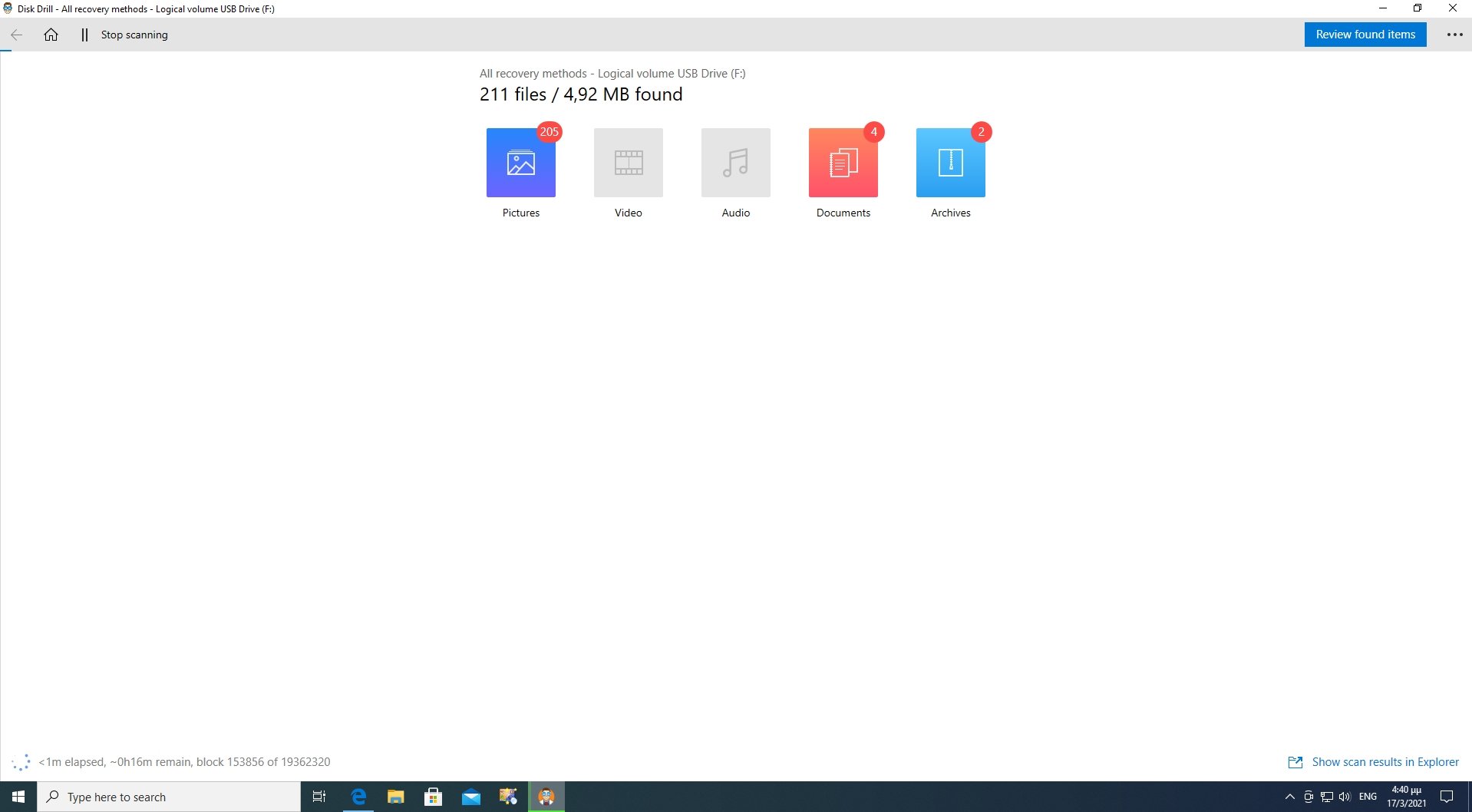Open the Mail app from taskbar
The height and width of the screenshot is (812, 1472).
(x=470, y=797)
